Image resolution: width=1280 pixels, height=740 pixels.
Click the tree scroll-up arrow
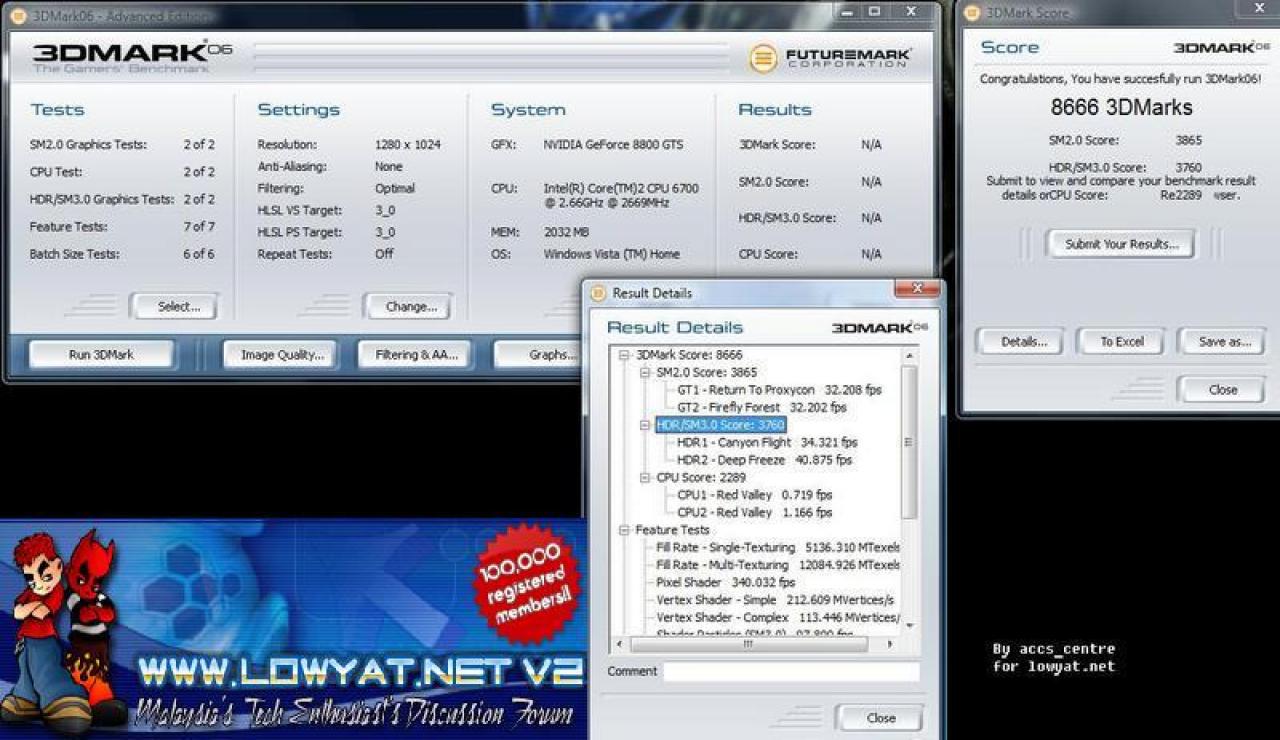click(909, 355)
